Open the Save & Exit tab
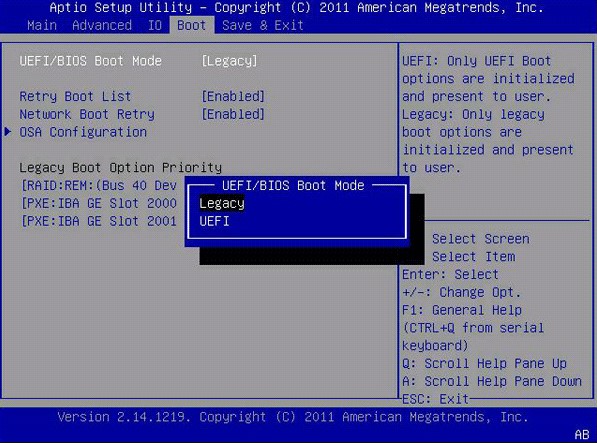This screenshot has height=443, width=597. point(263,25)
